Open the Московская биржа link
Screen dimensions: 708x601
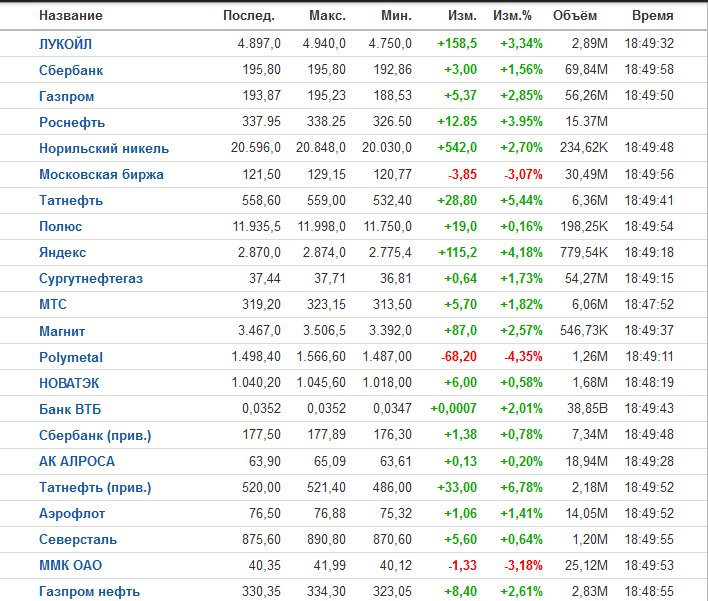click(101, 174)
